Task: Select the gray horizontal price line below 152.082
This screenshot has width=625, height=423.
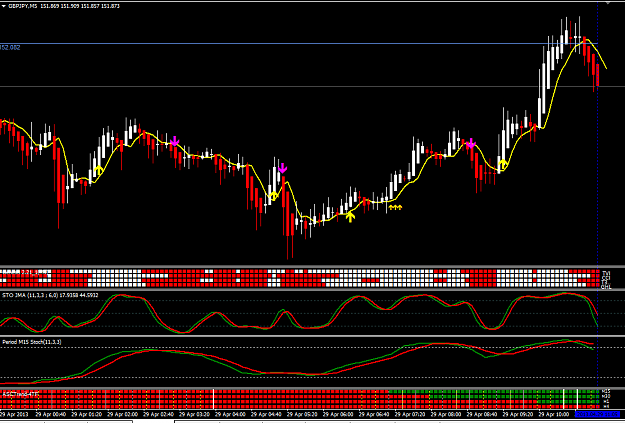Action: point(312,86)
